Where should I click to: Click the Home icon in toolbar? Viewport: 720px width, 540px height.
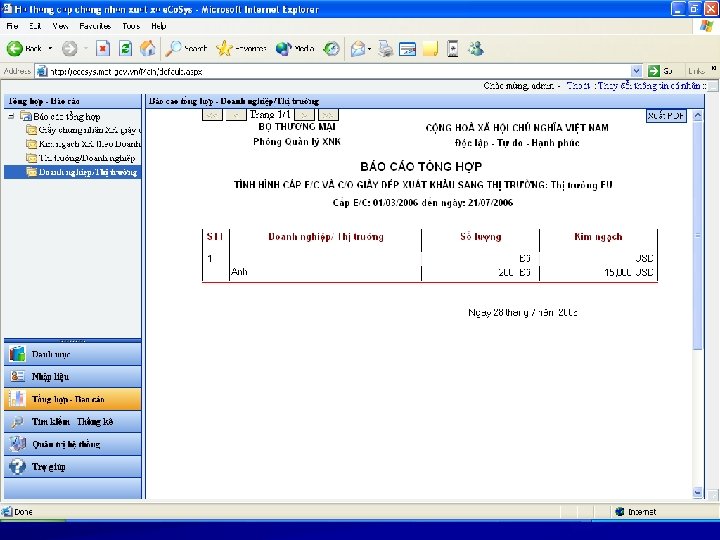pos(147,48)
